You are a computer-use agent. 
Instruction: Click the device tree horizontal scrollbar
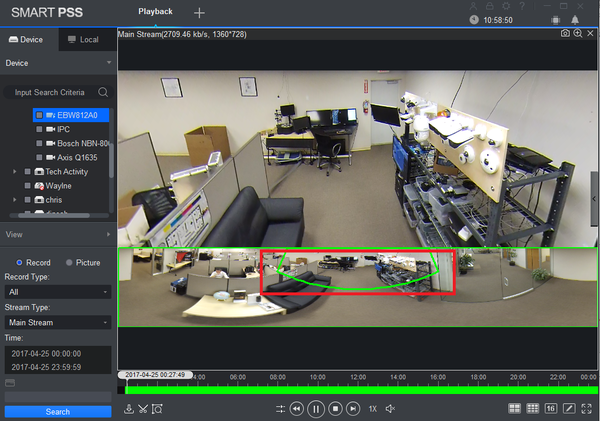[x=54, y=215]
